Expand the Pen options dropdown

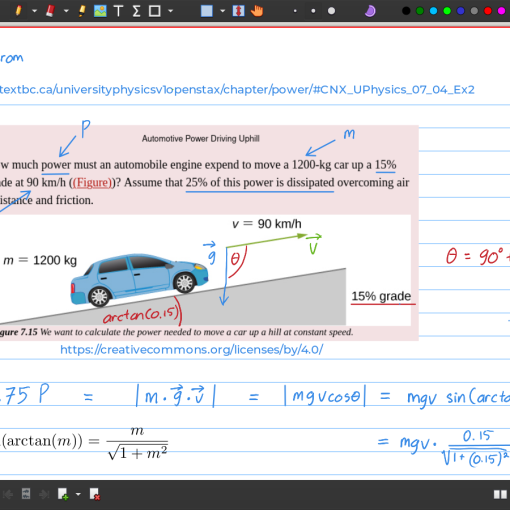(34, 11)
